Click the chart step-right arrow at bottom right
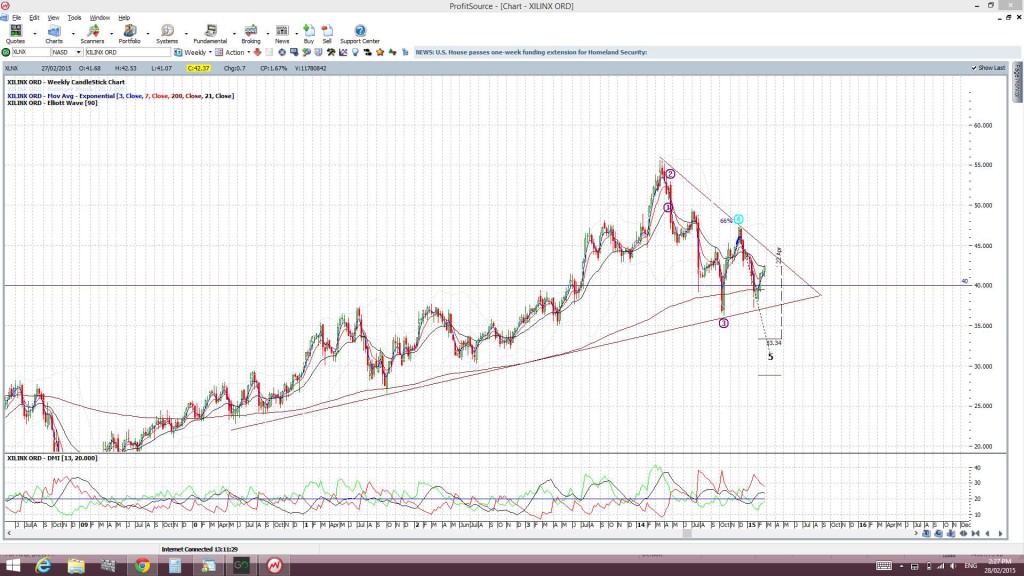The height and width of the screenshot is (576, 1024). (x=1000, y=534)
